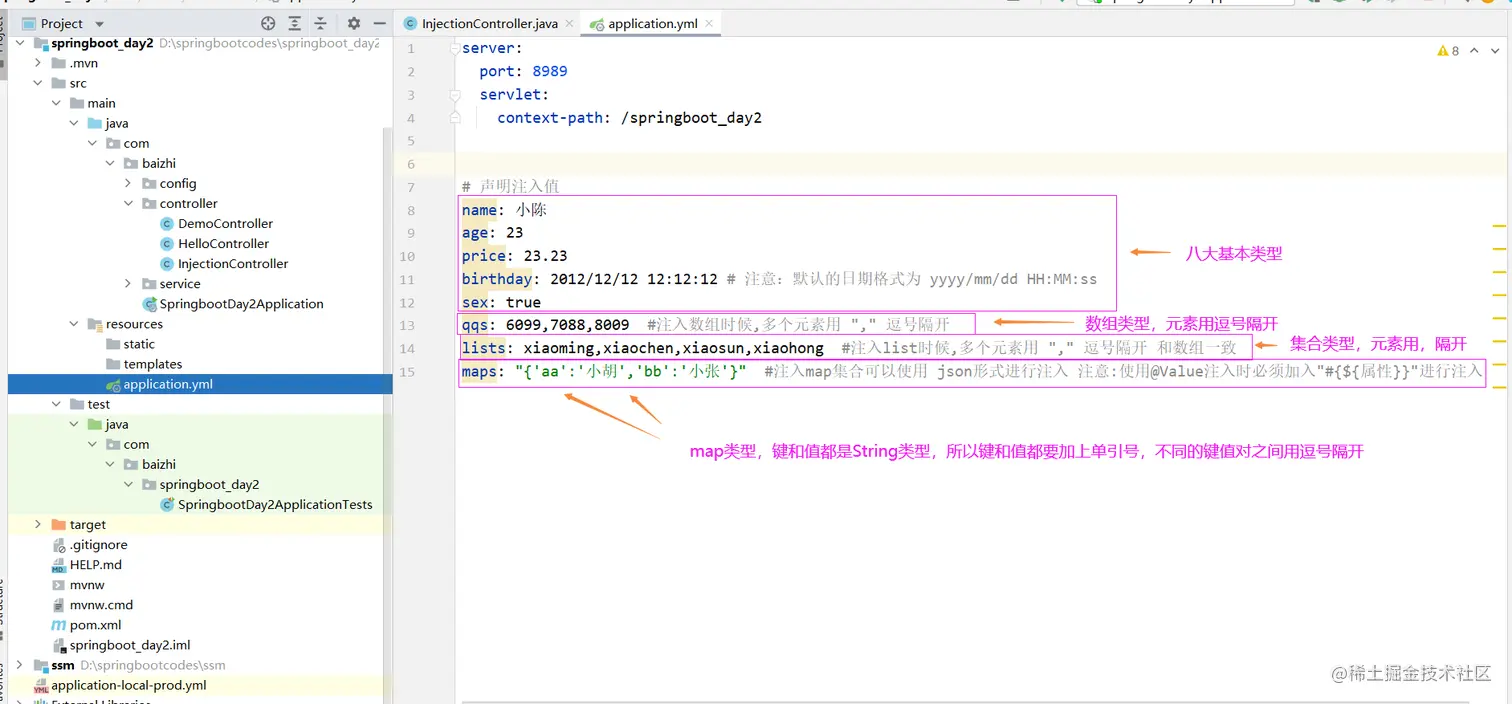Click the springboot_day2.iml file icon
This screenshot has height=704, width=1512.
59,645
